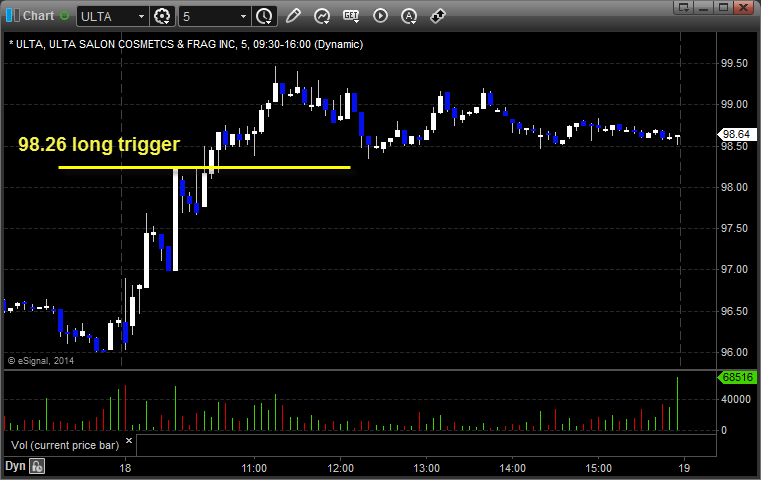Click the 96.00 price axis label

pos(734,352)
